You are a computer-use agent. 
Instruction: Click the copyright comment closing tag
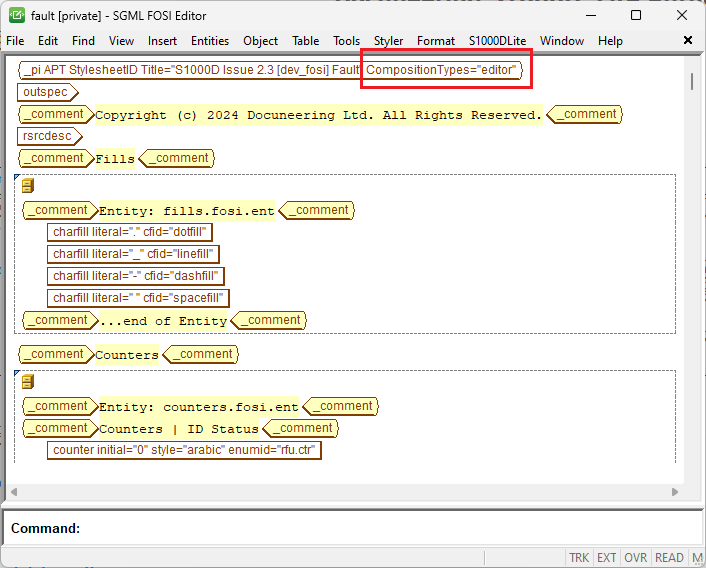(x=584, y=114)
